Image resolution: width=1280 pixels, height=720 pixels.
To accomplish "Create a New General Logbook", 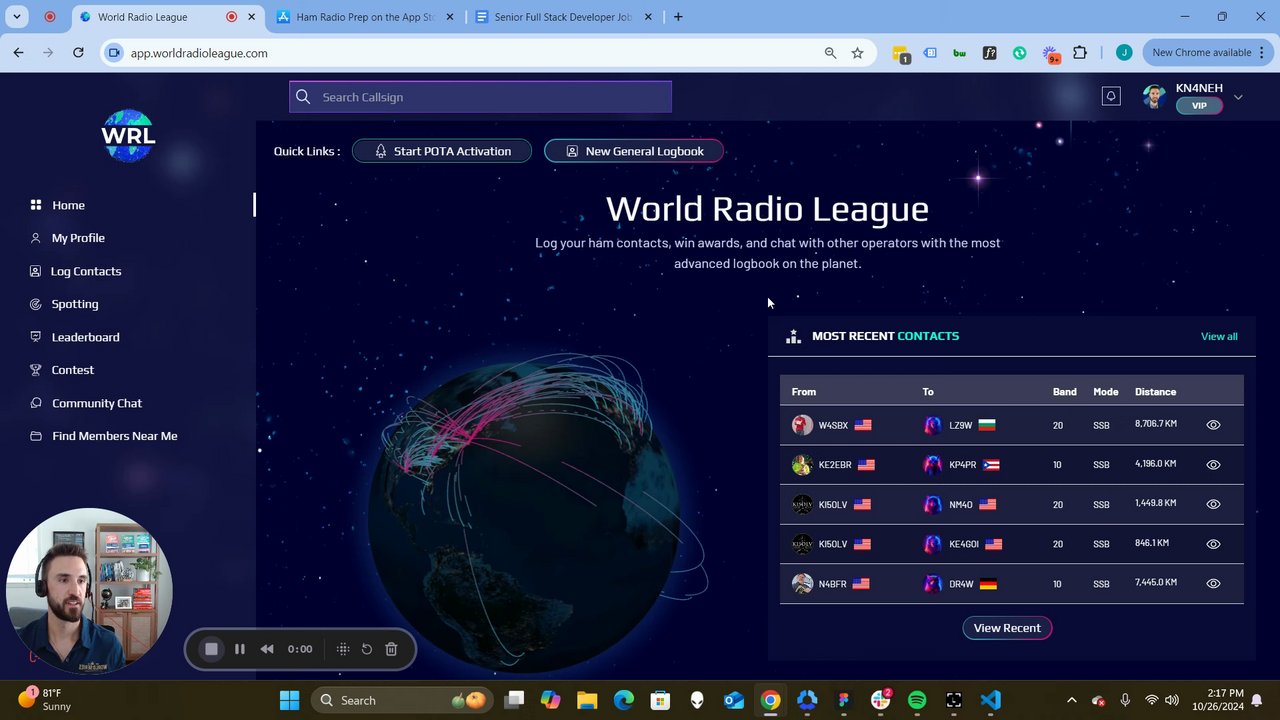I will 633,151.
